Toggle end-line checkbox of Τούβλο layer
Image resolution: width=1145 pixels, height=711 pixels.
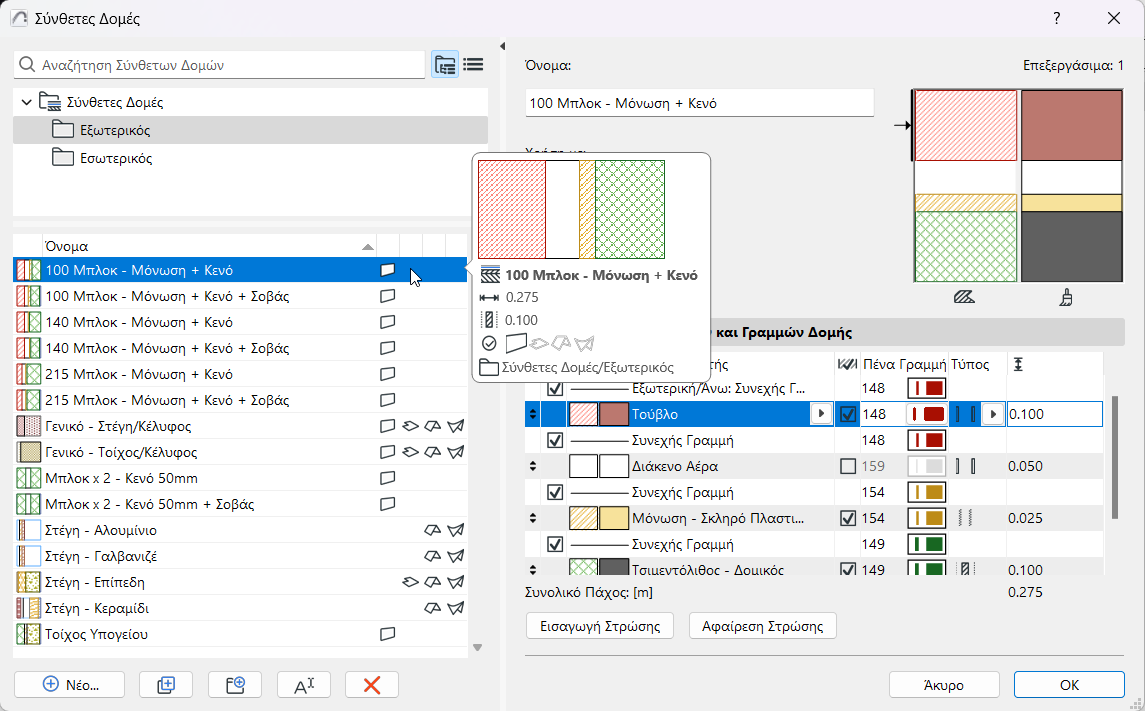pos(848,414)
